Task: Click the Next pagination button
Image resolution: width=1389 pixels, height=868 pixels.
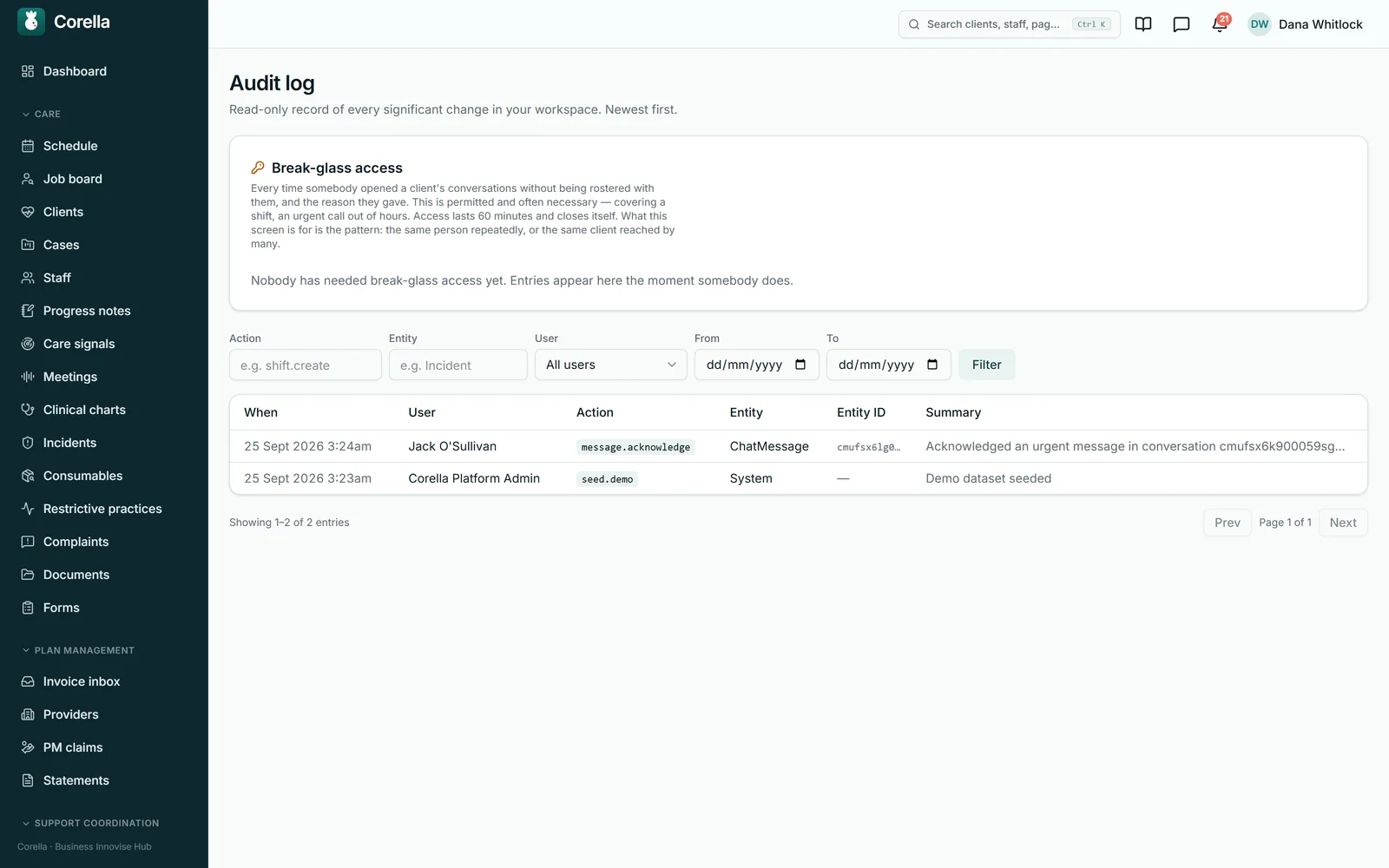Action: [1343, 523]
